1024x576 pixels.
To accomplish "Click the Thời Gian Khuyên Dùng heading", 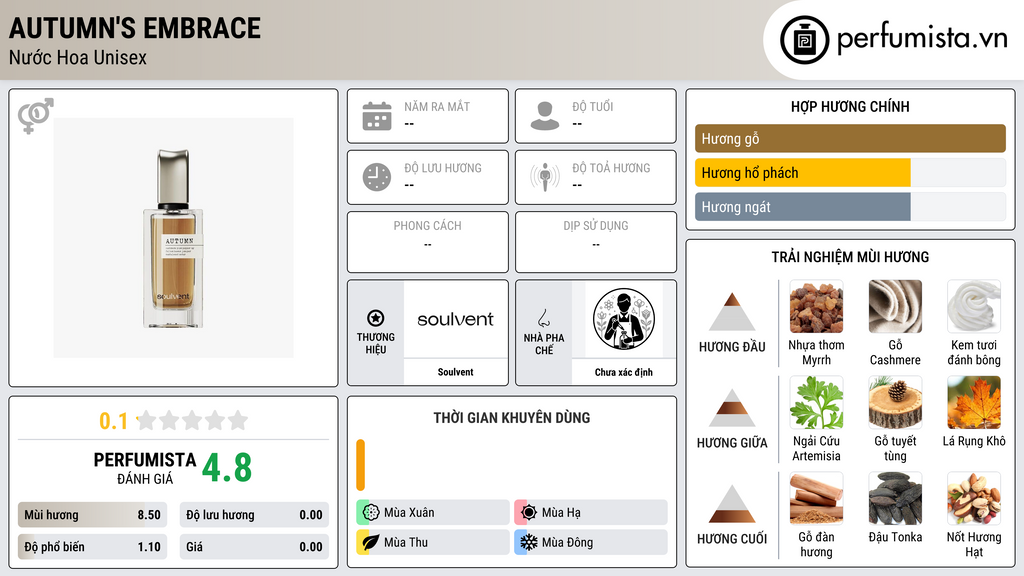I will (512, 418).
